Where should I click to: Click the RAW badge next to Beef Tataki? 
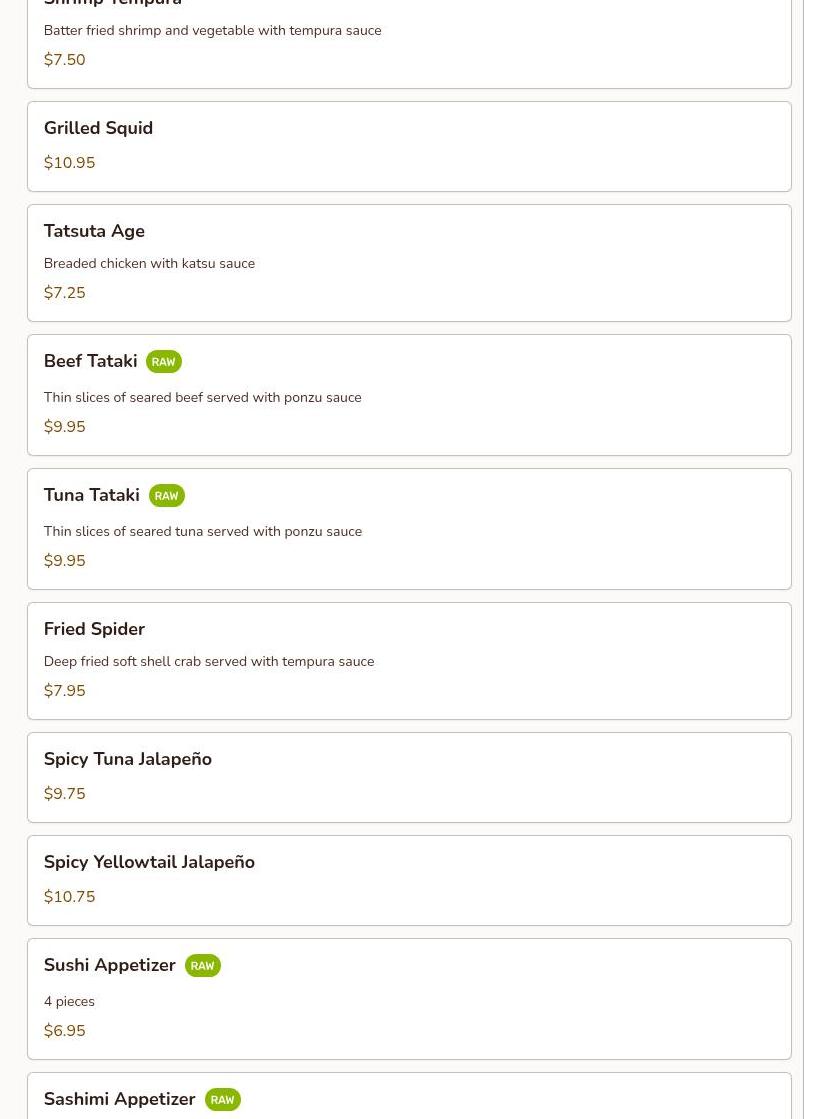[x=163, y=362]
